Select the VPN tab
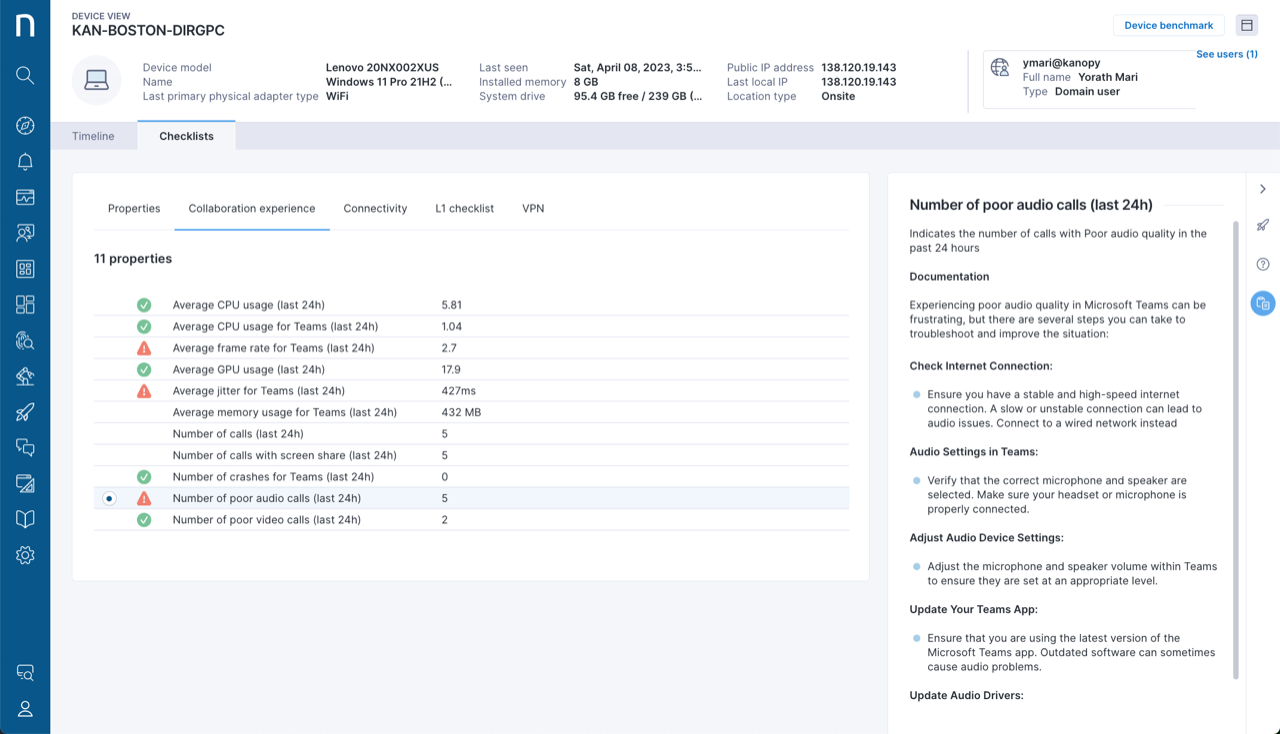 (533, 208)
